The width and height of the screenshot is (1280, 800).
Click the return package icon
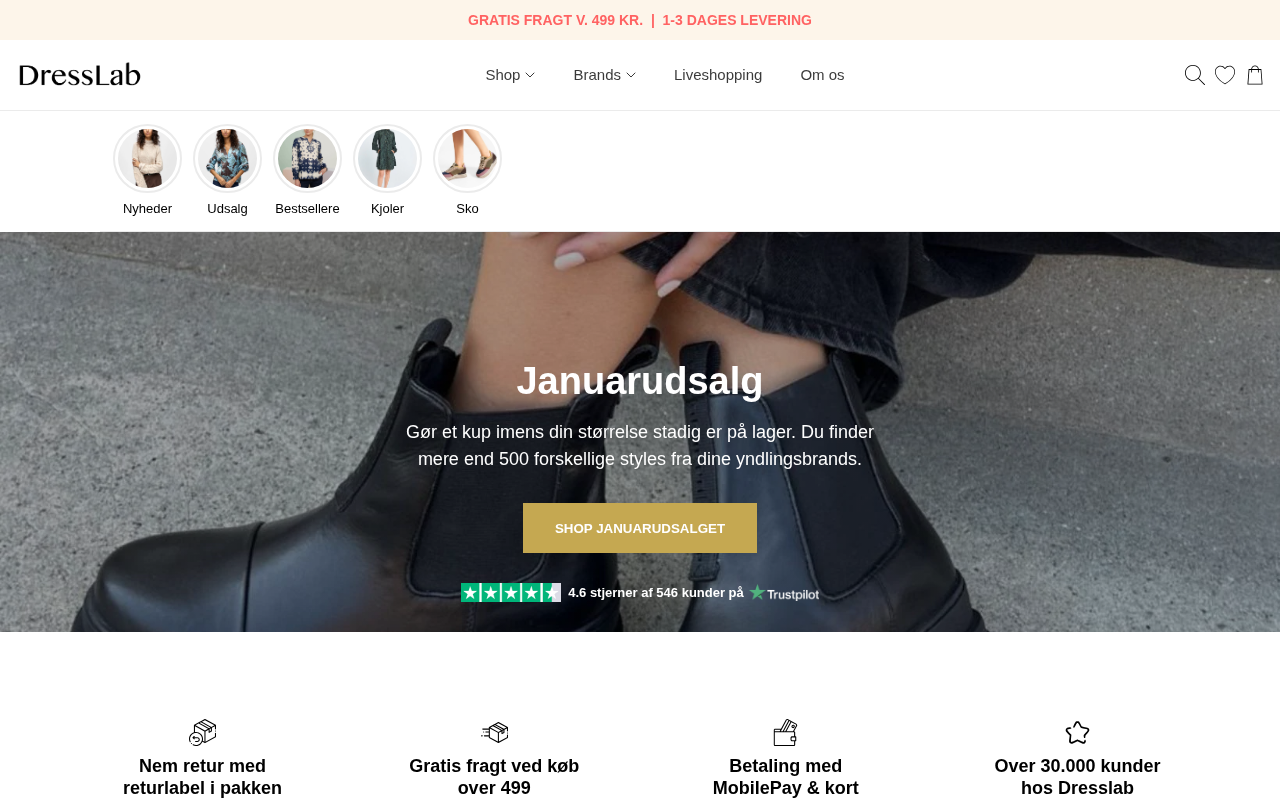click(x=202, y=732)
